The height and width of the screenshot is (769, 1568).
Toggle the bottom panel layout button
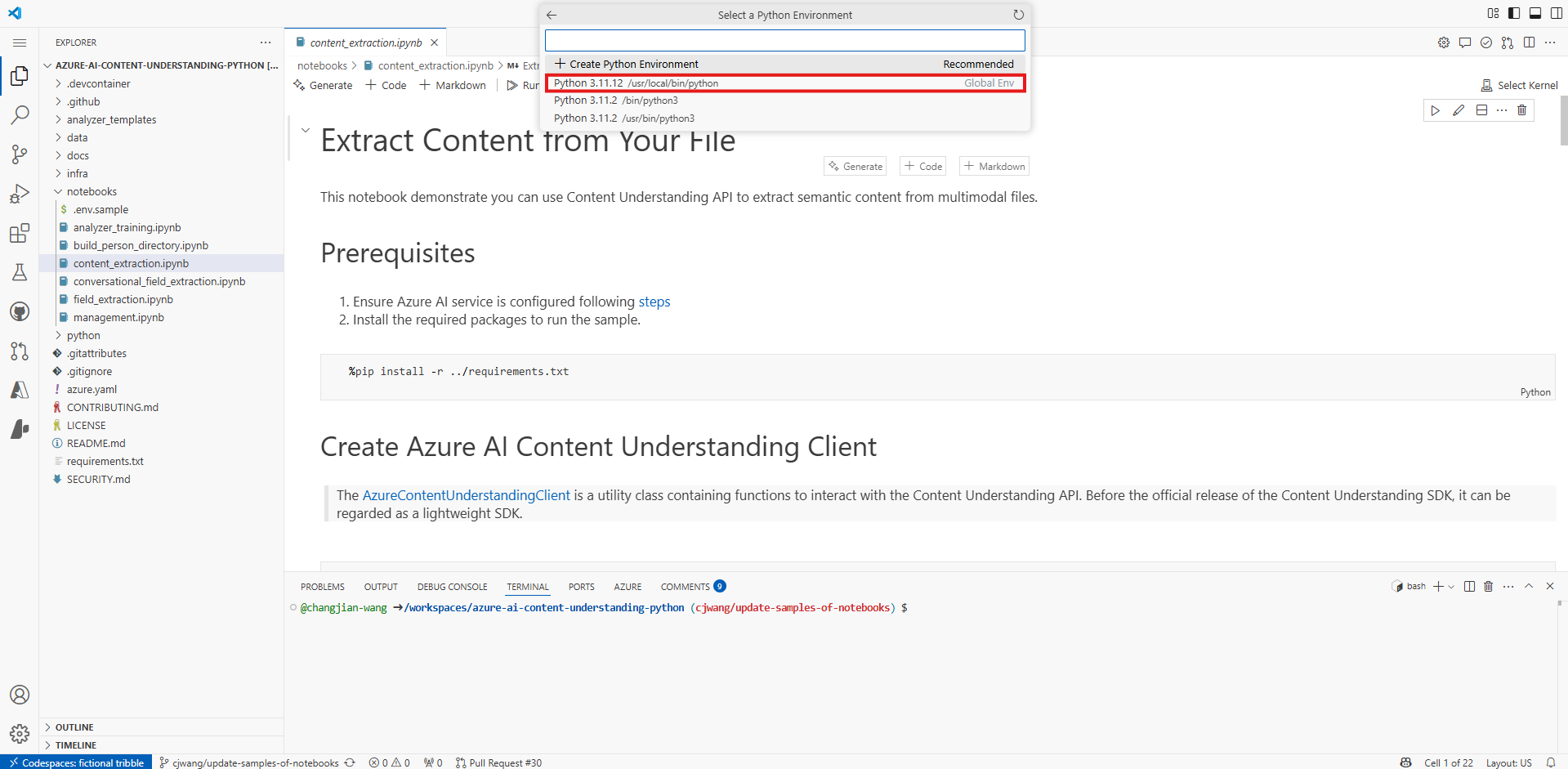(x=1535, y=13)
